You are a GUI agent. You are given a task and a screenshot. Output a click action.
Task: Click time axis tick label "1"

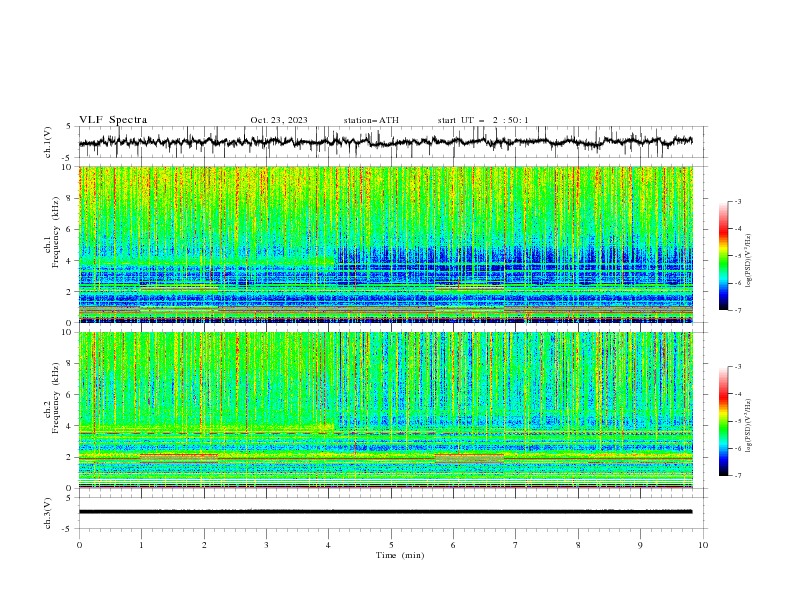[x=141, y=545]
